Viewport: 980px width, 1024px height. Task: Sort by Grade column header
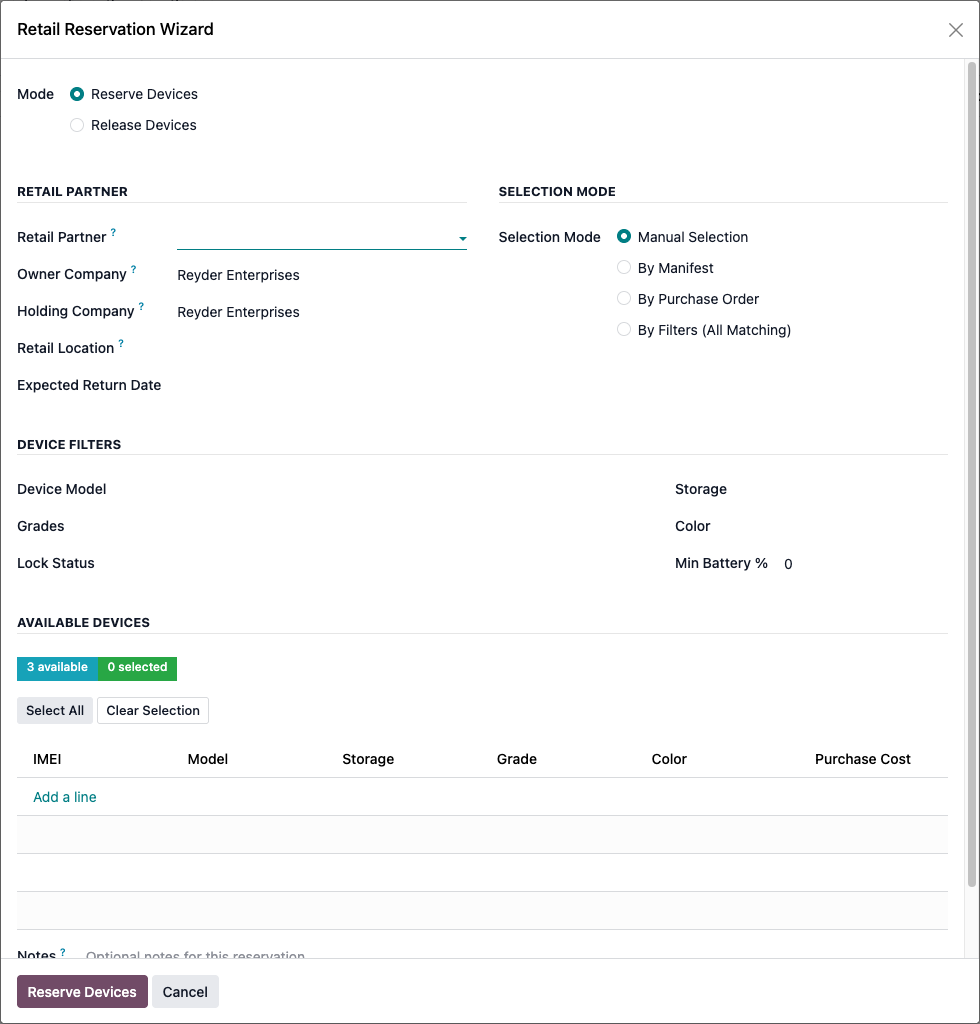pos(516,759)
